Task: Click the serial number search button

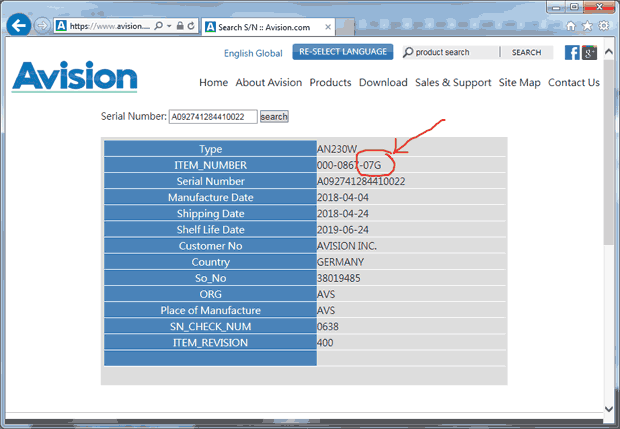Action: 274,117
